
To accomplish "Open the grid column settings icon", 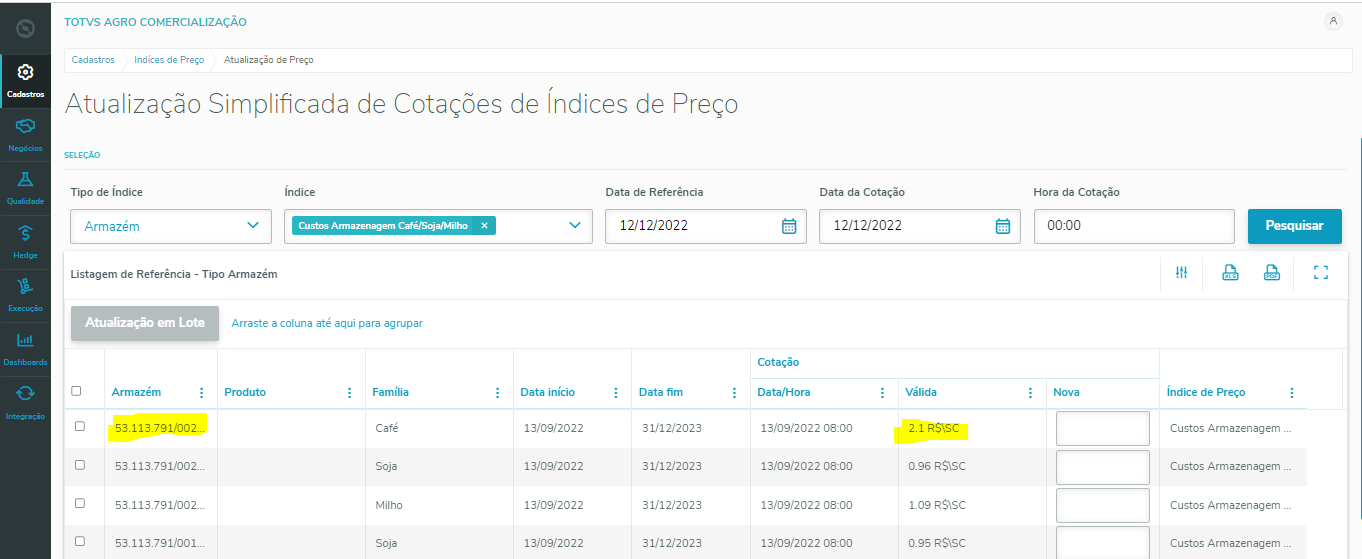I will tap(1181, 273).
